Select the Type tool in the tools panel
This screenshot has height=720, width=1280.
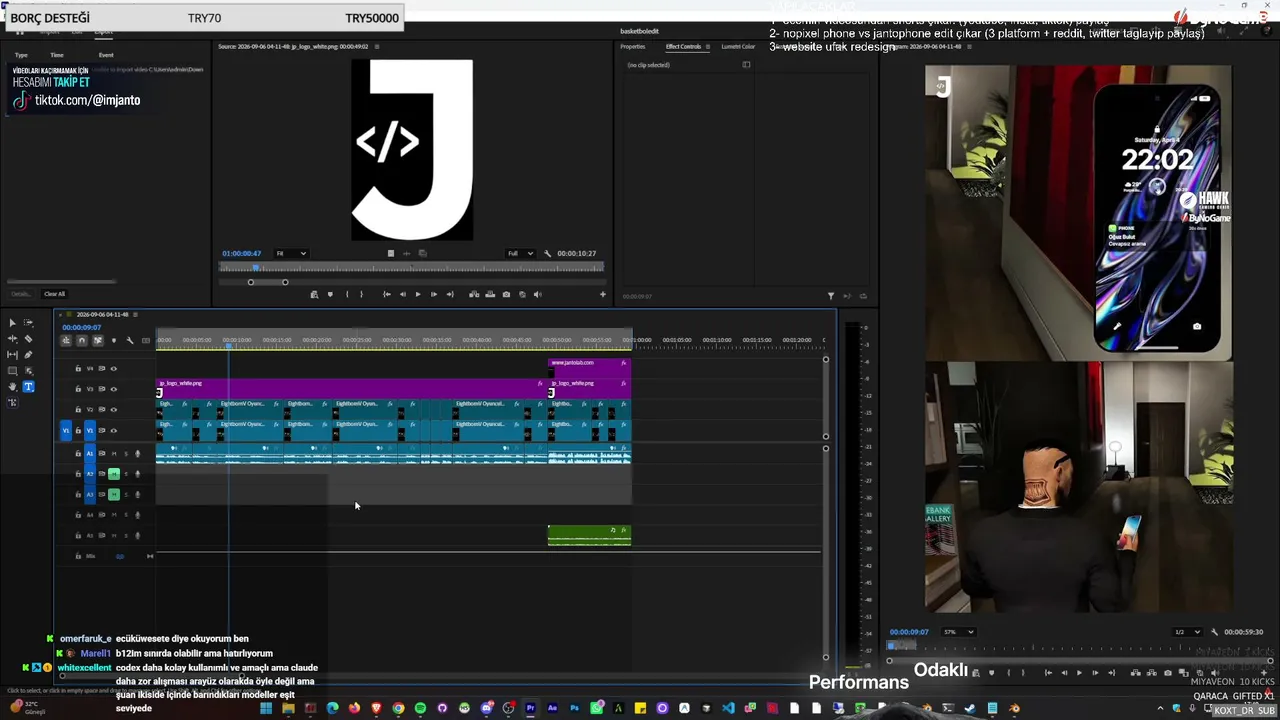pos(28,387)
